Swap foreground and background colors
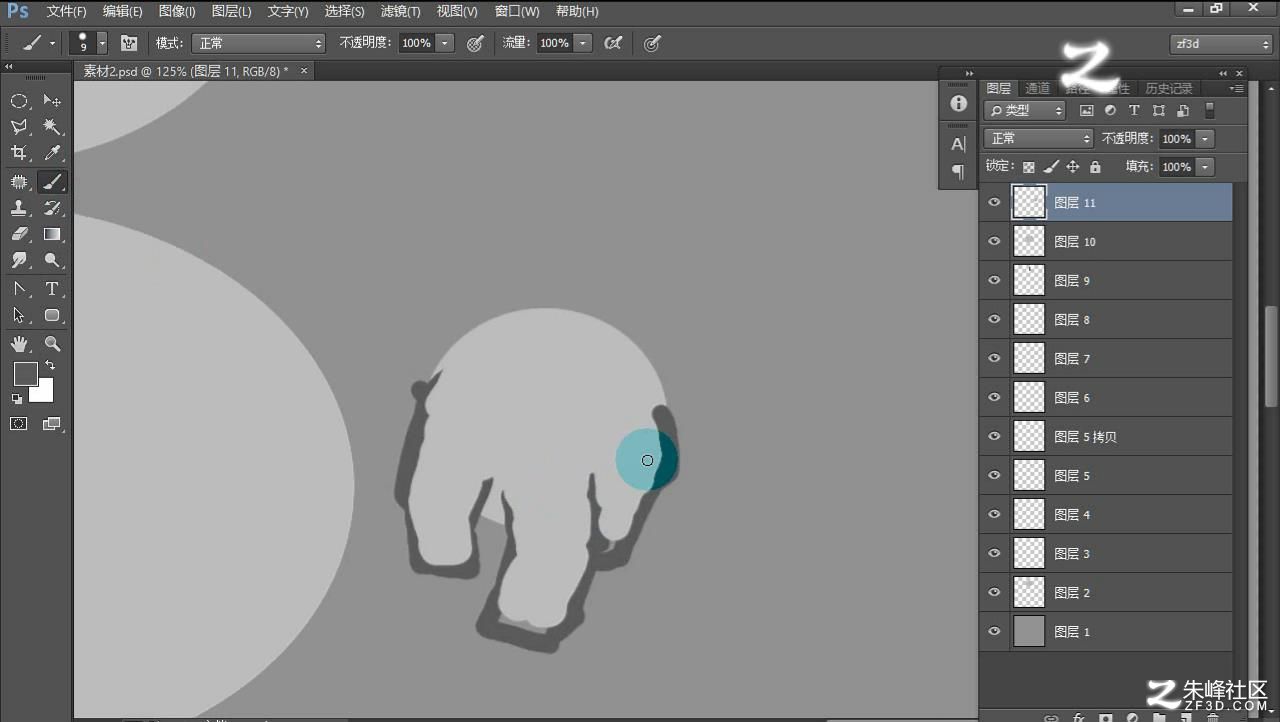Screen dimensions: 1280x722 pos(50,366)
